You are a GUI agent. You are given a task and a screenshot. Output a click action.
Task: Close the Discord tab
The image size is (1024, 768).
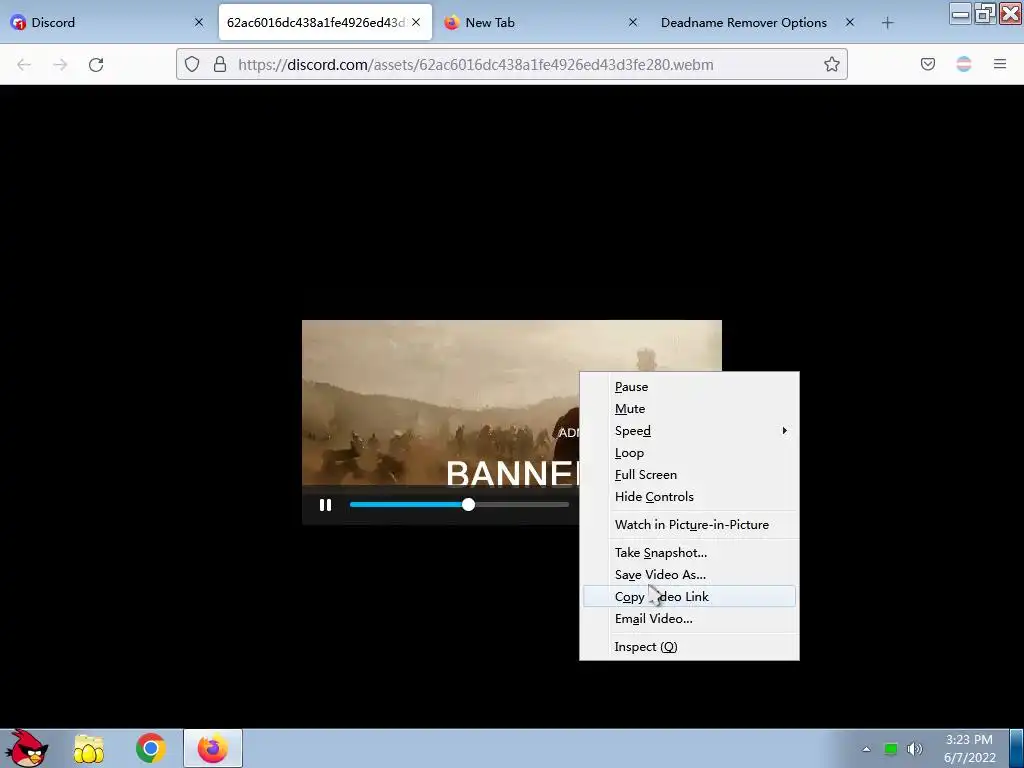tap(199, 22)
